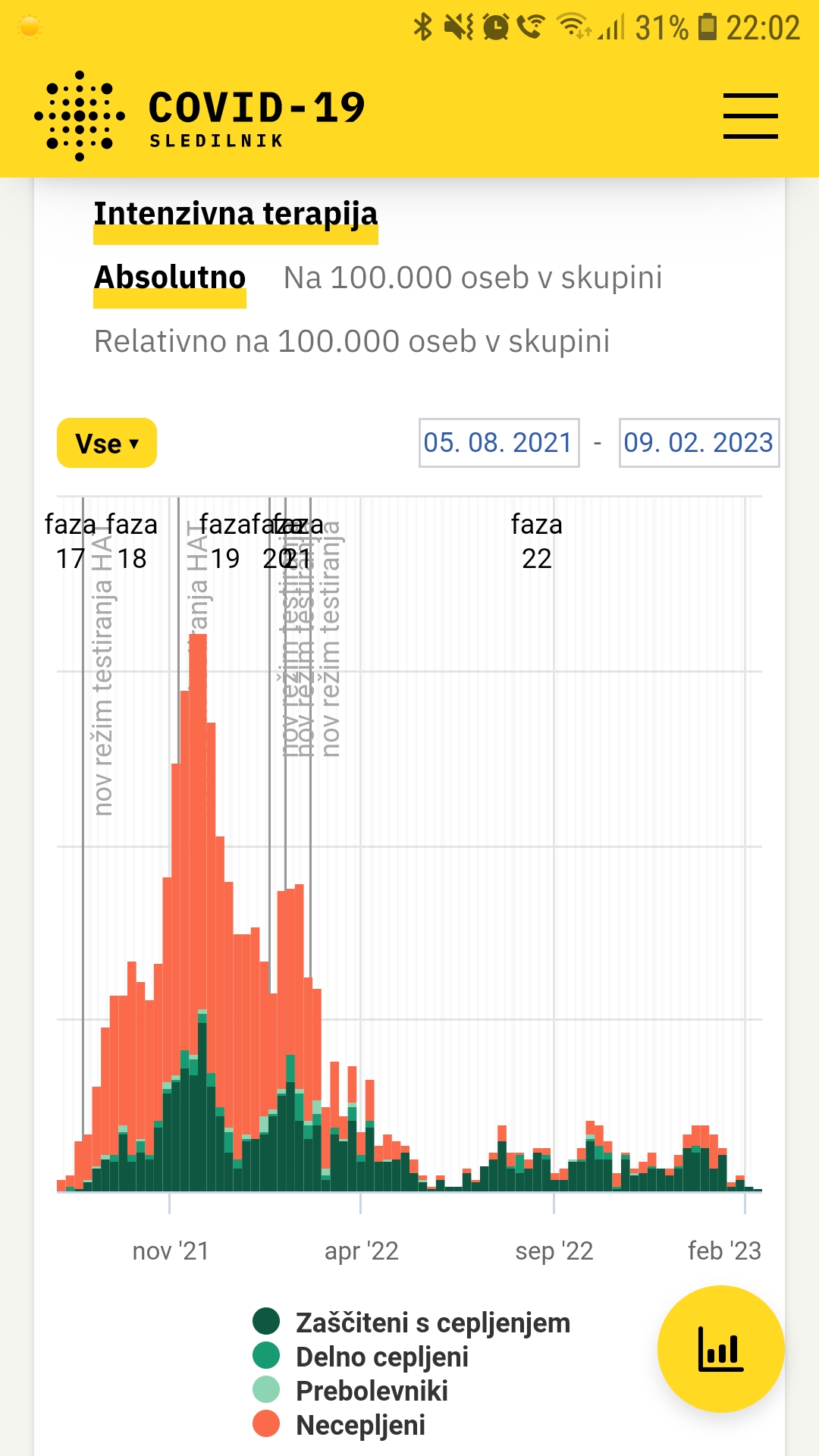Tap the Intenzivna terapija heading link

point(235,214)
